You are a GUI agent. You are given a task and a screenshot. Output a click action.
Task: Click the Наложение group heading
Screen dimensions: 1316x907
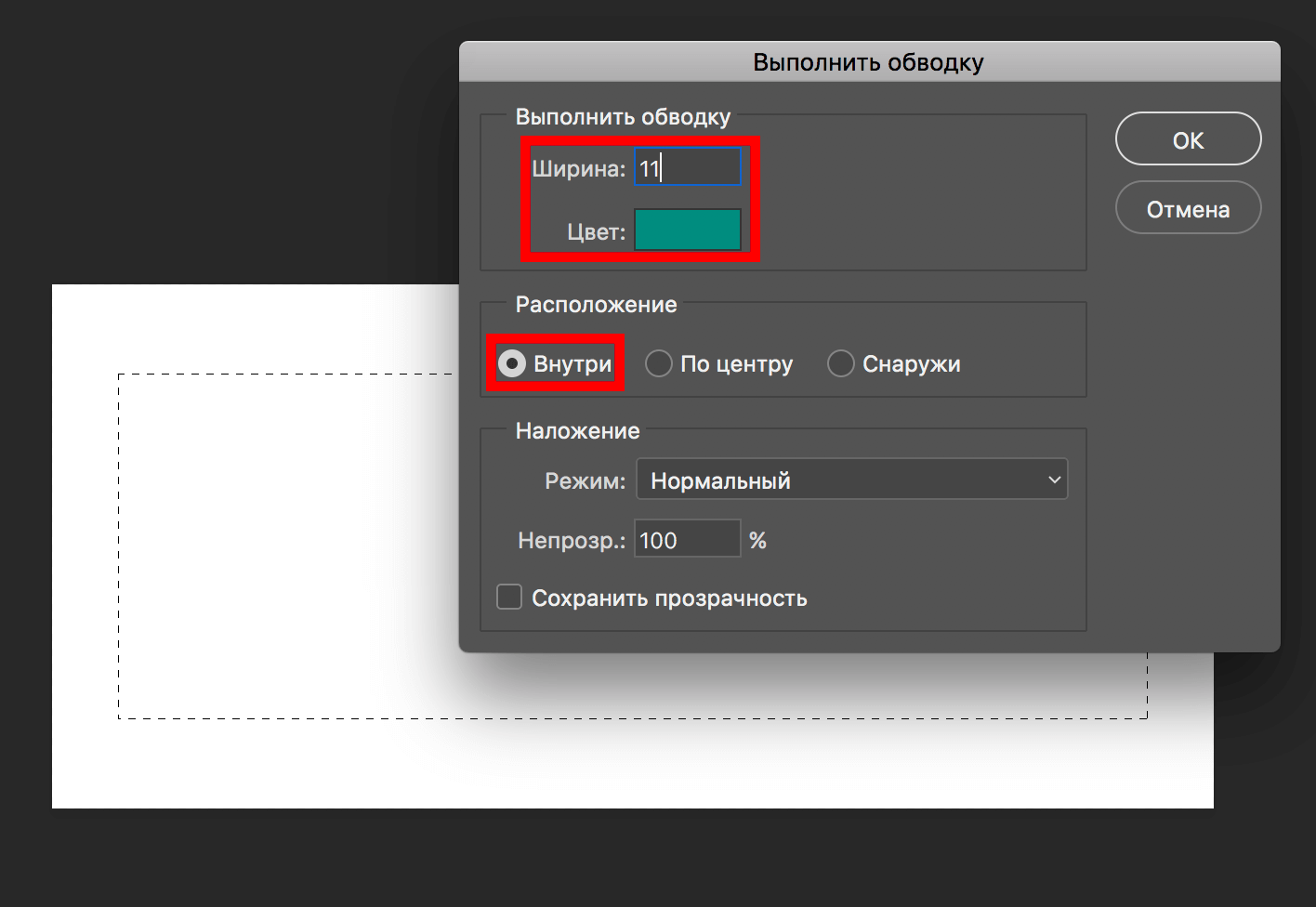(577, 431)
